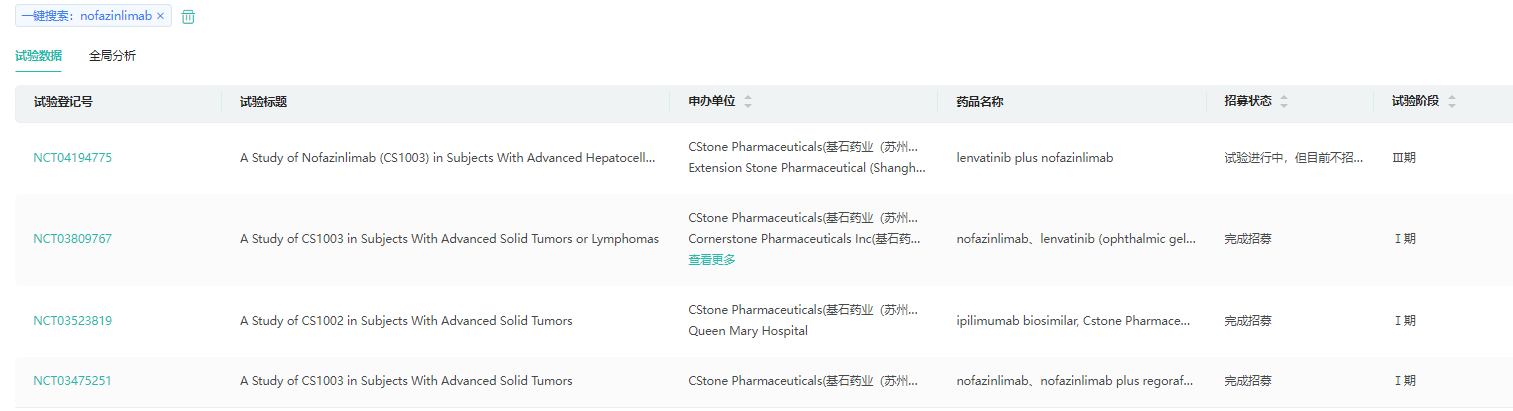Open trial NCT03523819
This screenshot has width=1513, height=411.
coord(72,321)
